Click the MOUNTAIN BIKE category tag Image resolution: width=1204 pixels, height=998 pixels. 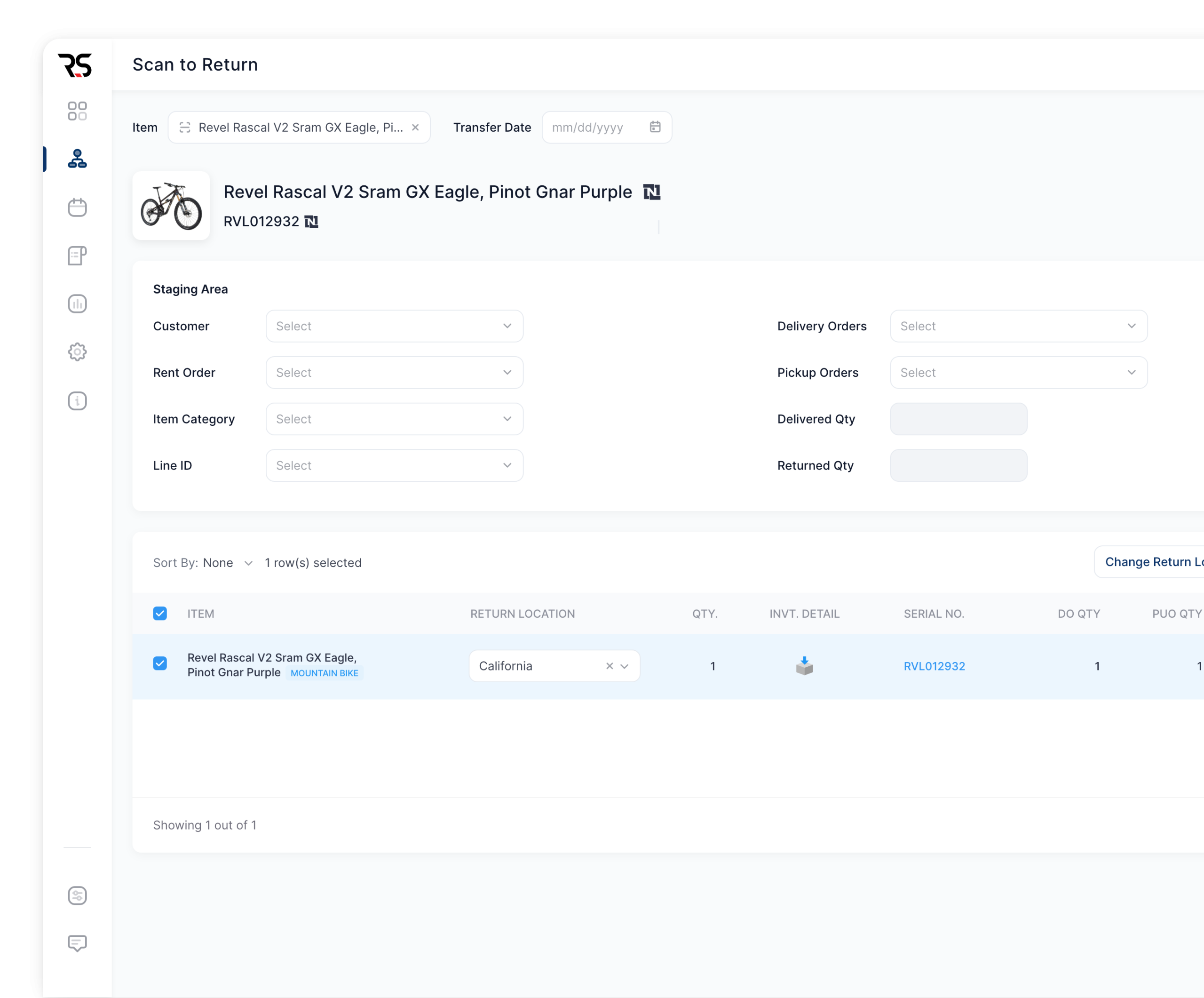pos(324,673)
